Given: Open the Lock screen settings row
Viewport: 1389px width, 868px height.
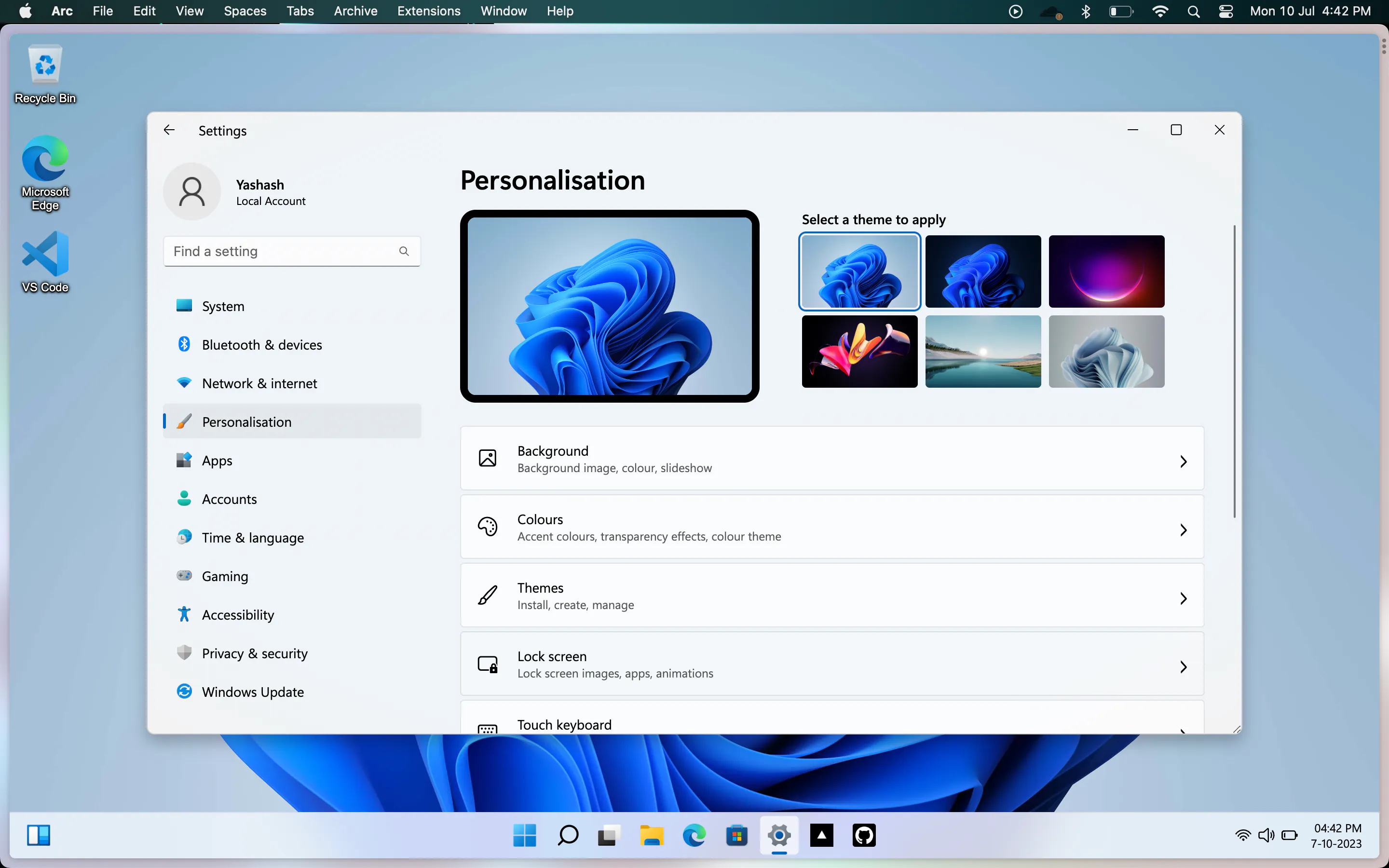Looking at the screenshot, I should point(831,664).
